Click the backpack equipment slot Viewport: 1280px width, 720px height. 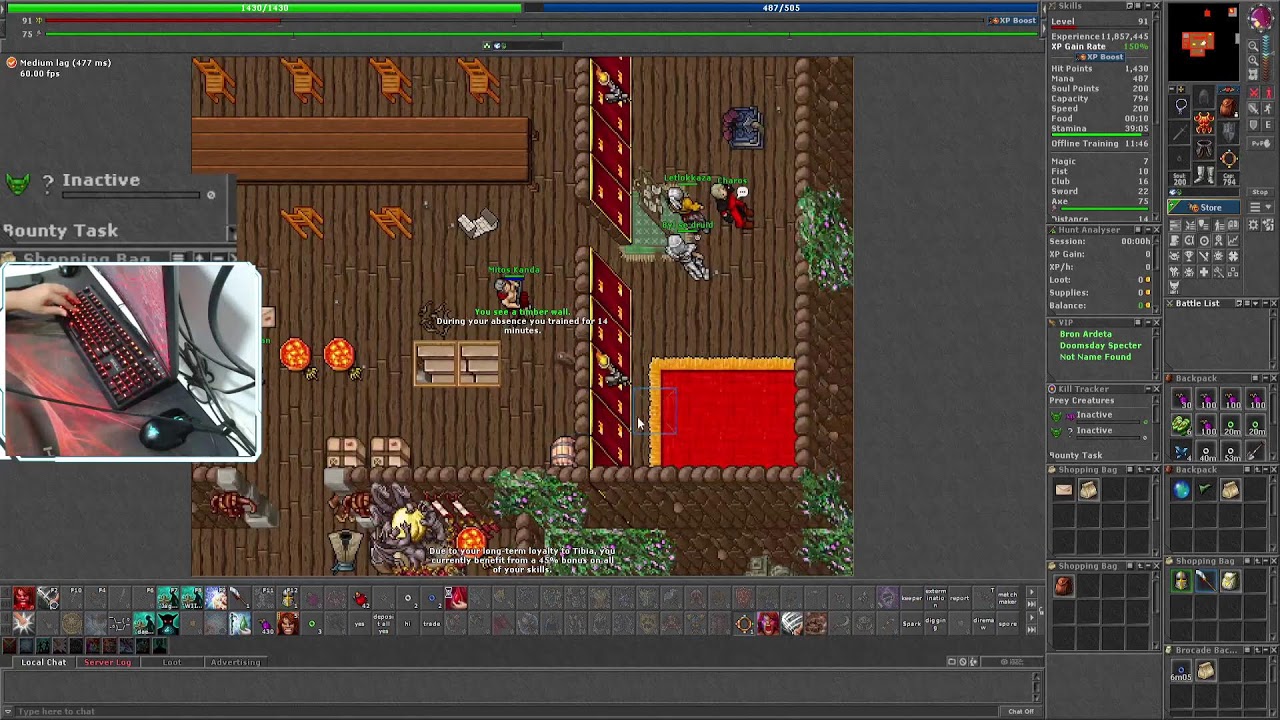click(1229, 106)
